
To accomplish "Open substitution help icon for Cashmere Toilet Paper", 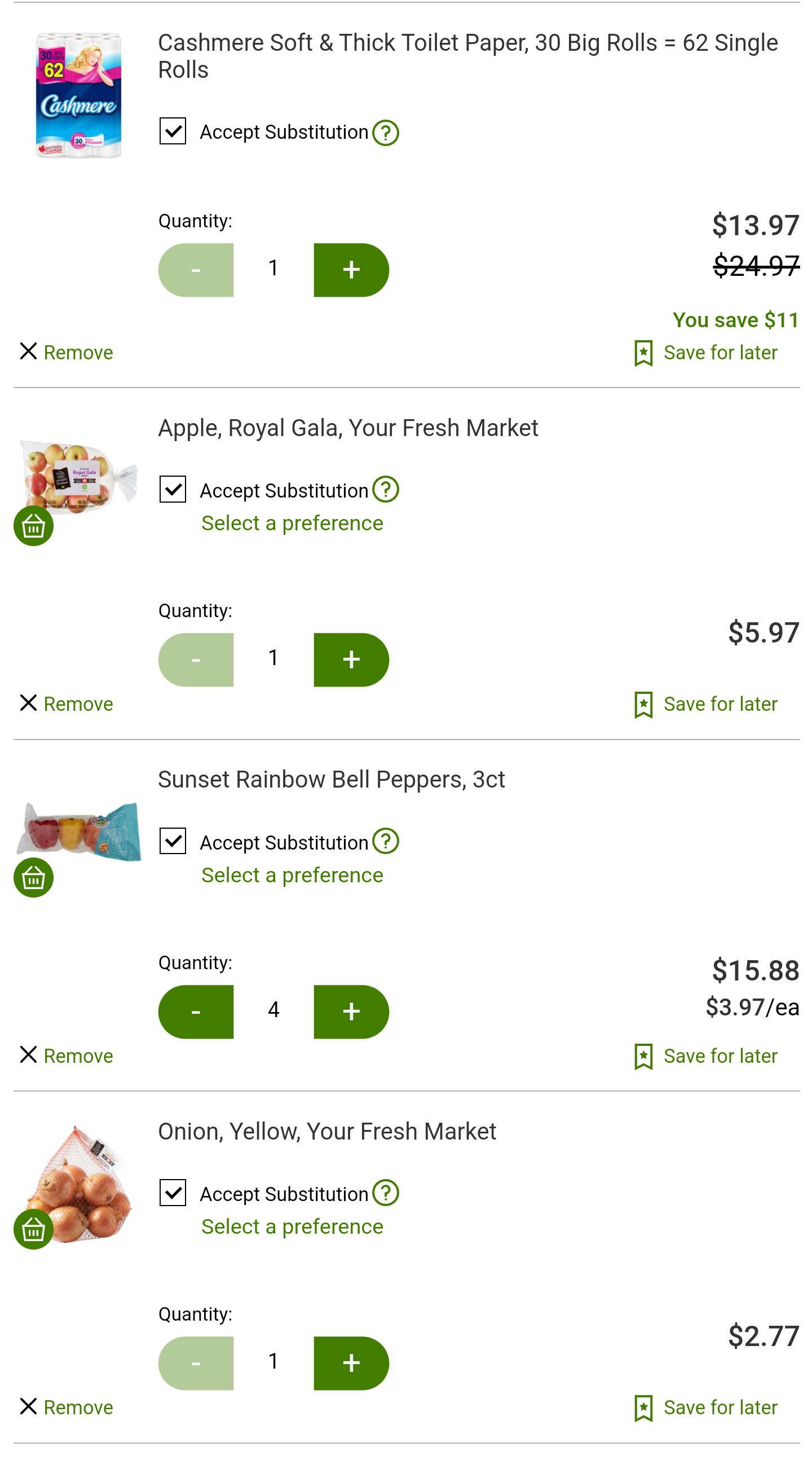I will tap(385, 133).
